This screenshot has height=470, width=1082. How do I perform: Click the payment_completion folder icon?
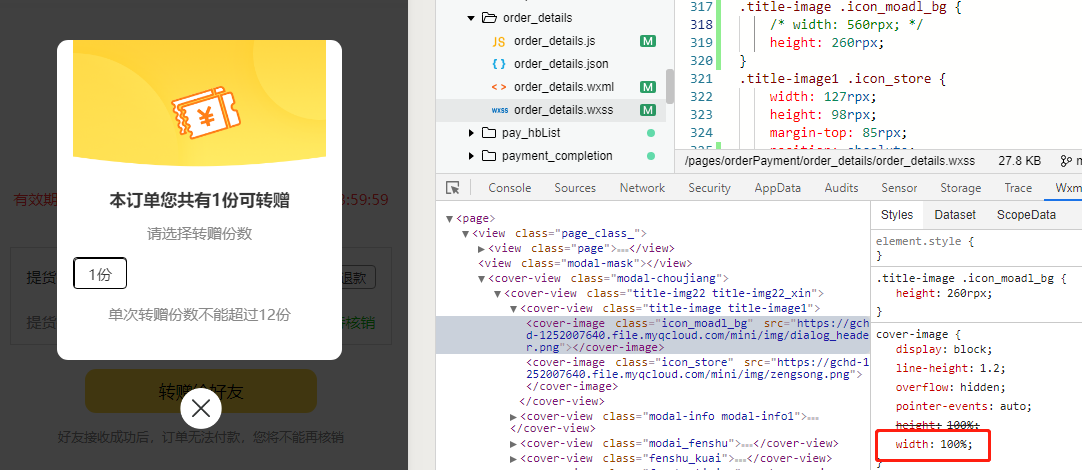pyautogui.click(x=489, y=156)
